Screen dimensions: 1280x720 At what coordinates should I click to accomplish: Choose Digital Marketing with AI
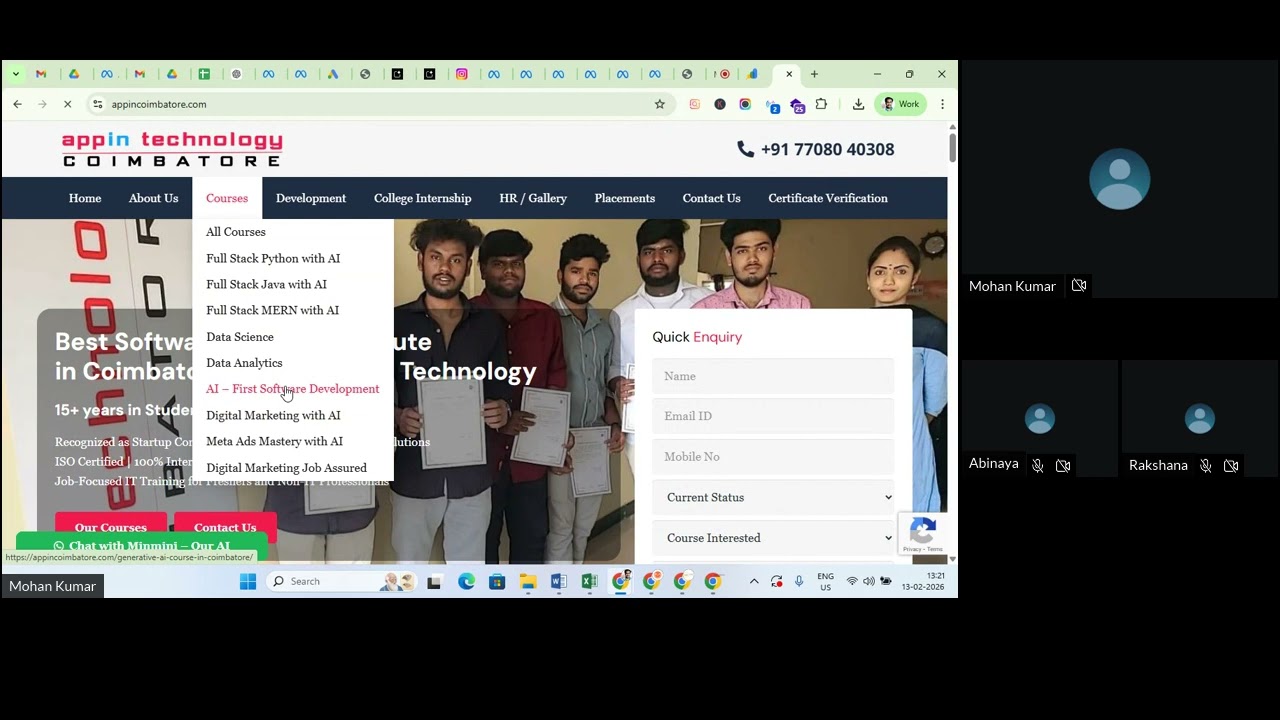(273, 415)
